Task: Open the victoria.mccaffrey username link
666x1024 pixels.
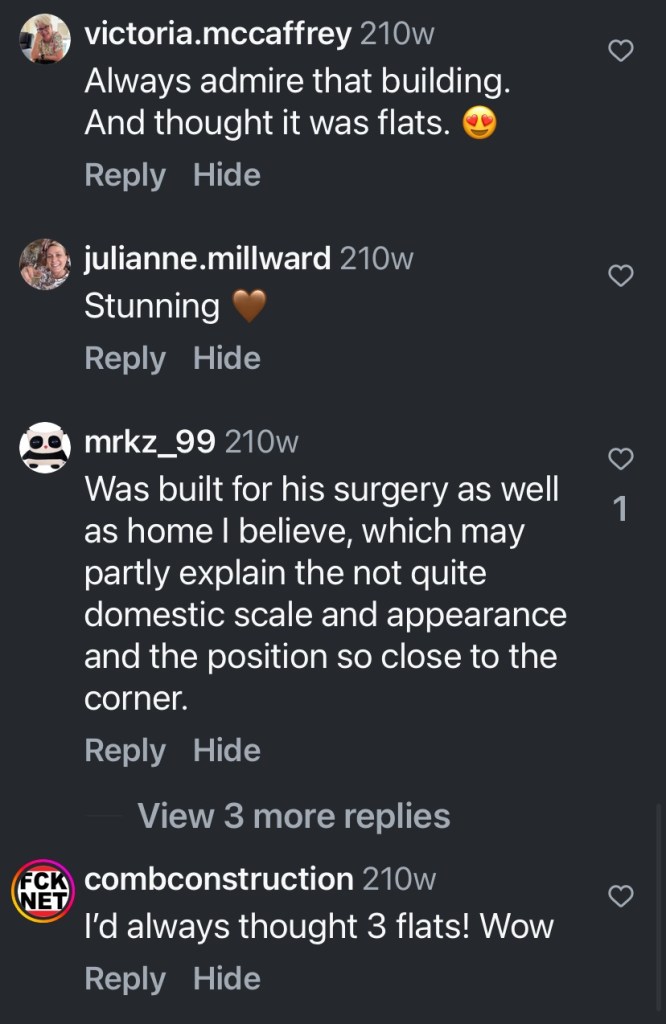Action: tap(218, 34)
